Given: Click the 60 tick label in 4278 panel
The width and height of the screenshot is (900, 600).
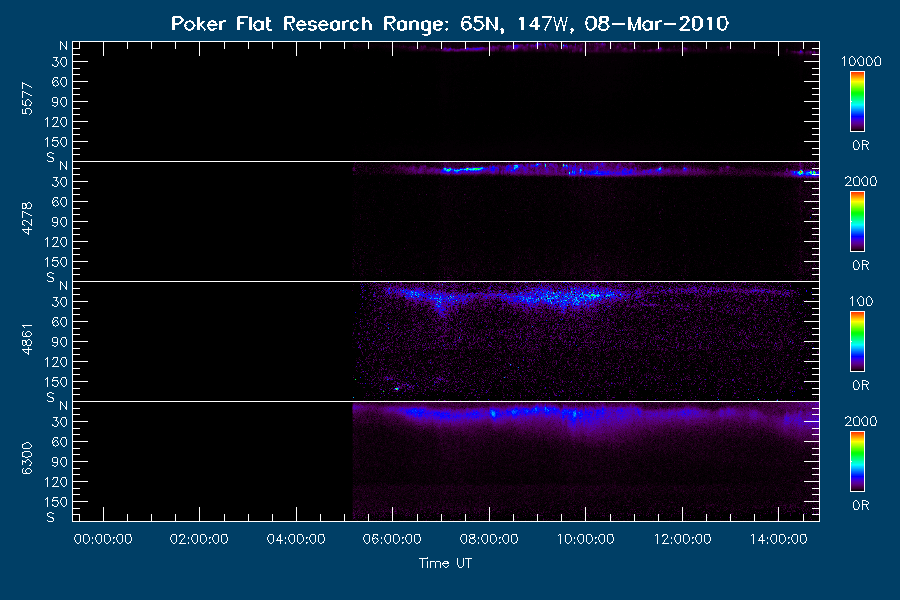Looking at the screenshot, I should coord(60,202).
